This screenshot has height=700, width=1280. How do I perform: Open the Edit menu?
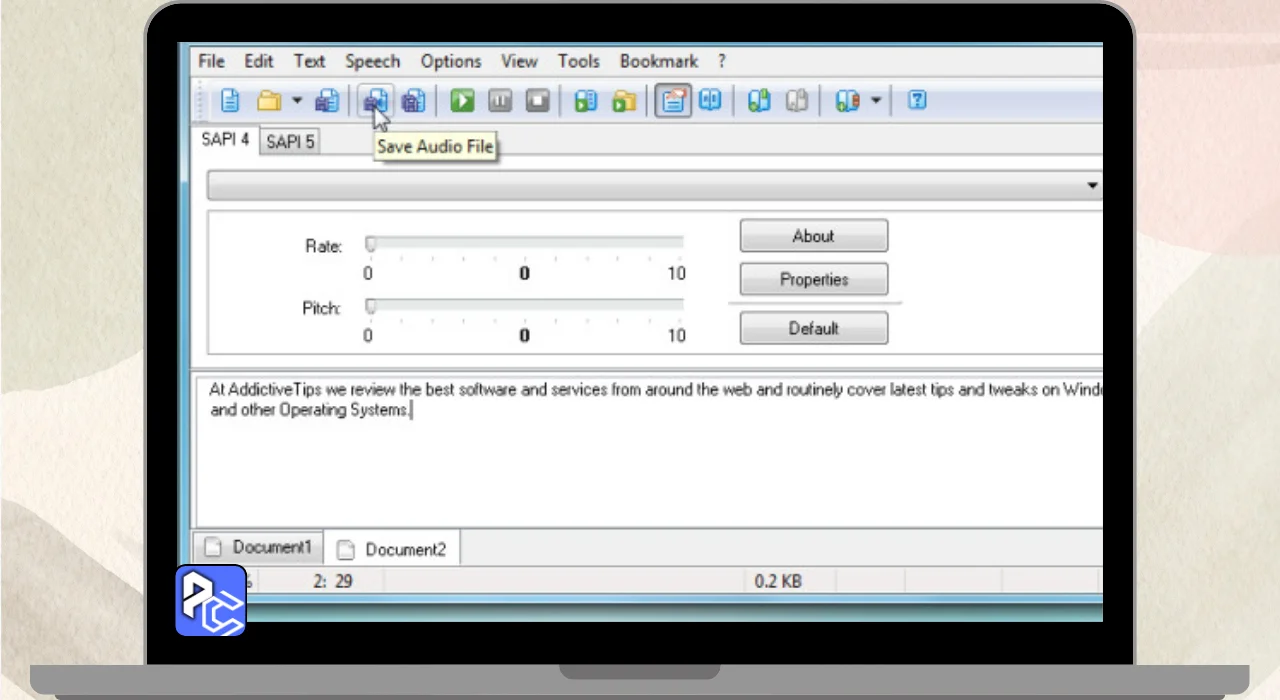click(259, 61)
